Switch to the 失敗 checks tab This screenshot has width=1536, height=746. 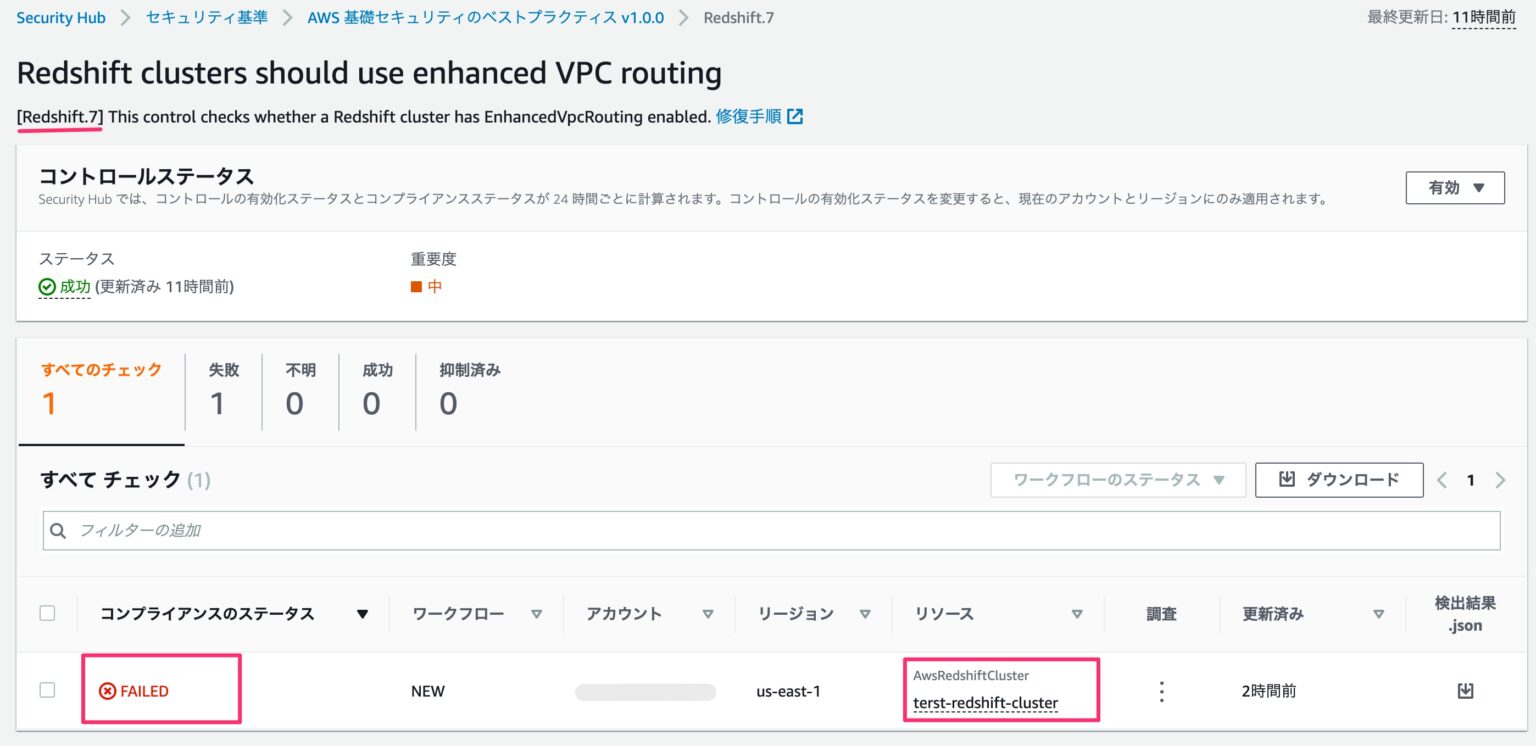tap(224, 391)
